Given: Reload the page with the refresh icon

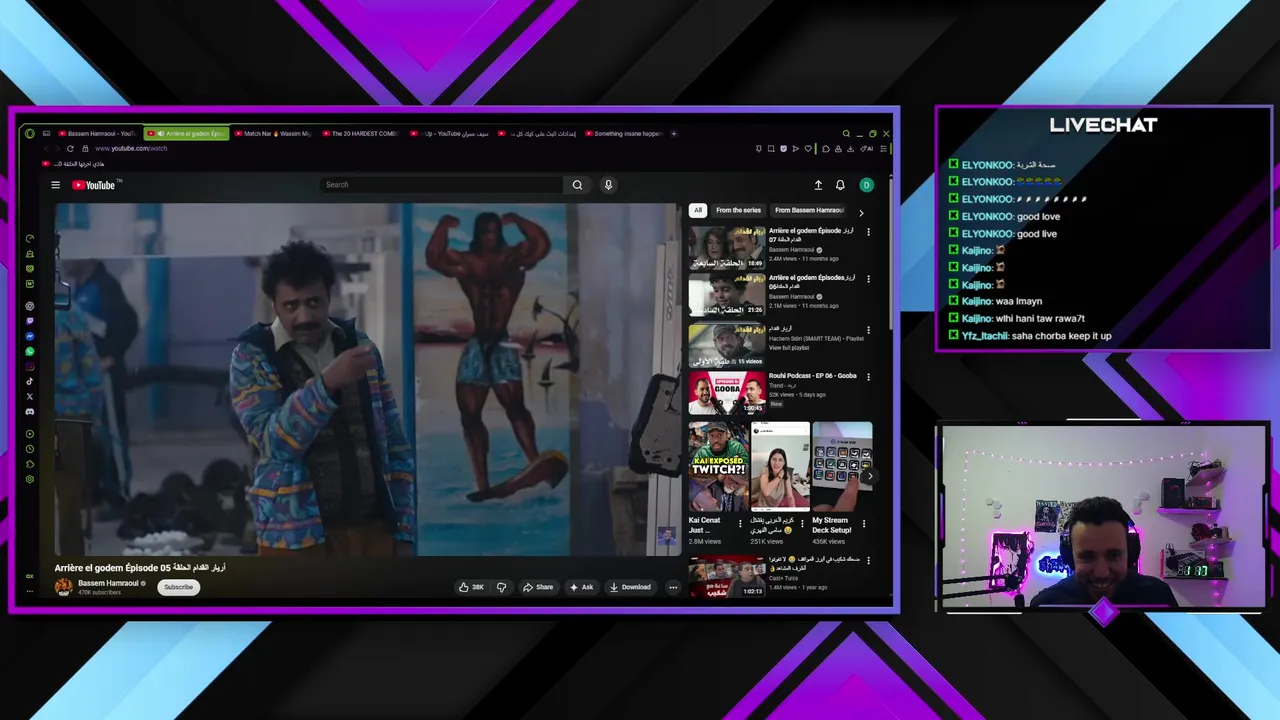Looking at the screenshot, I should (x=70, y=148).
